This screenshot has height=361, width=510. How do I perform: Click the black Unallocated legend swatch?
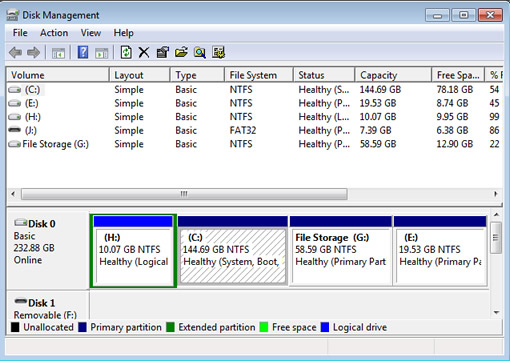tap(15, 327)
